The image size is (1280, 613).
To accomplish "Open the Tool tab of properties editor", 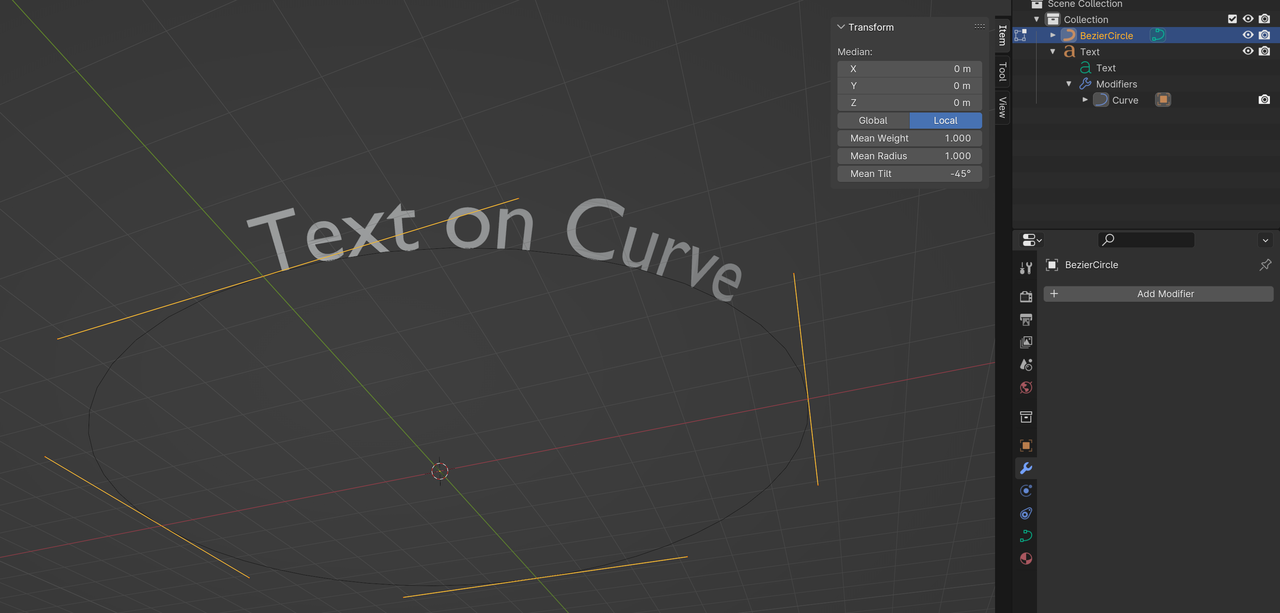I will pyautogui.click(x=1025, y=268).
